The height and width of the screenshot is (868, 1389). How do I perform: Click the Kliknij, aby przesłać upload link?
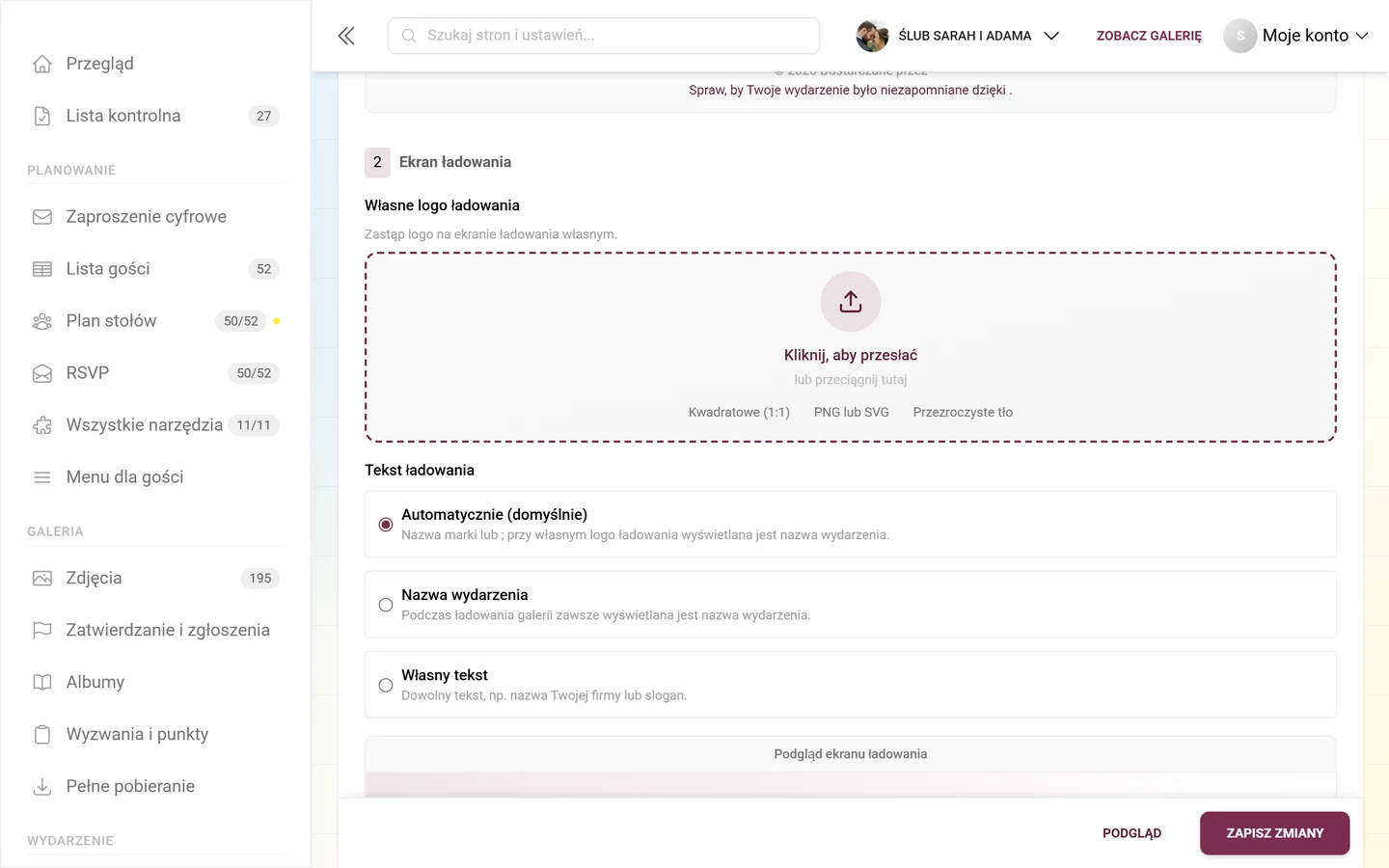[x=851, y=355]
